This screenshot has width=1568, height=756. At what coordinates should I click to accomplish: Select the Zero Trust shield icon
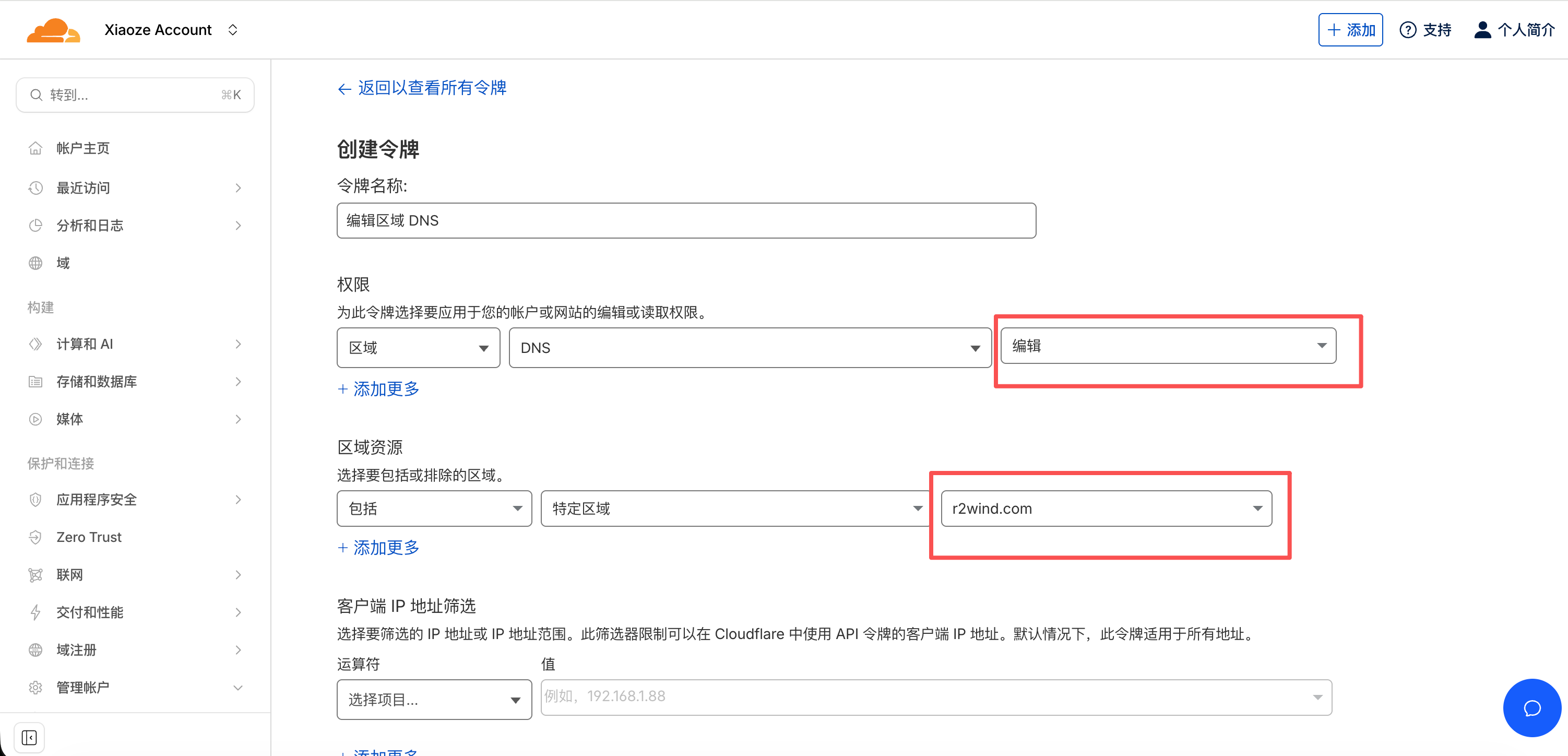click(35, 537)
